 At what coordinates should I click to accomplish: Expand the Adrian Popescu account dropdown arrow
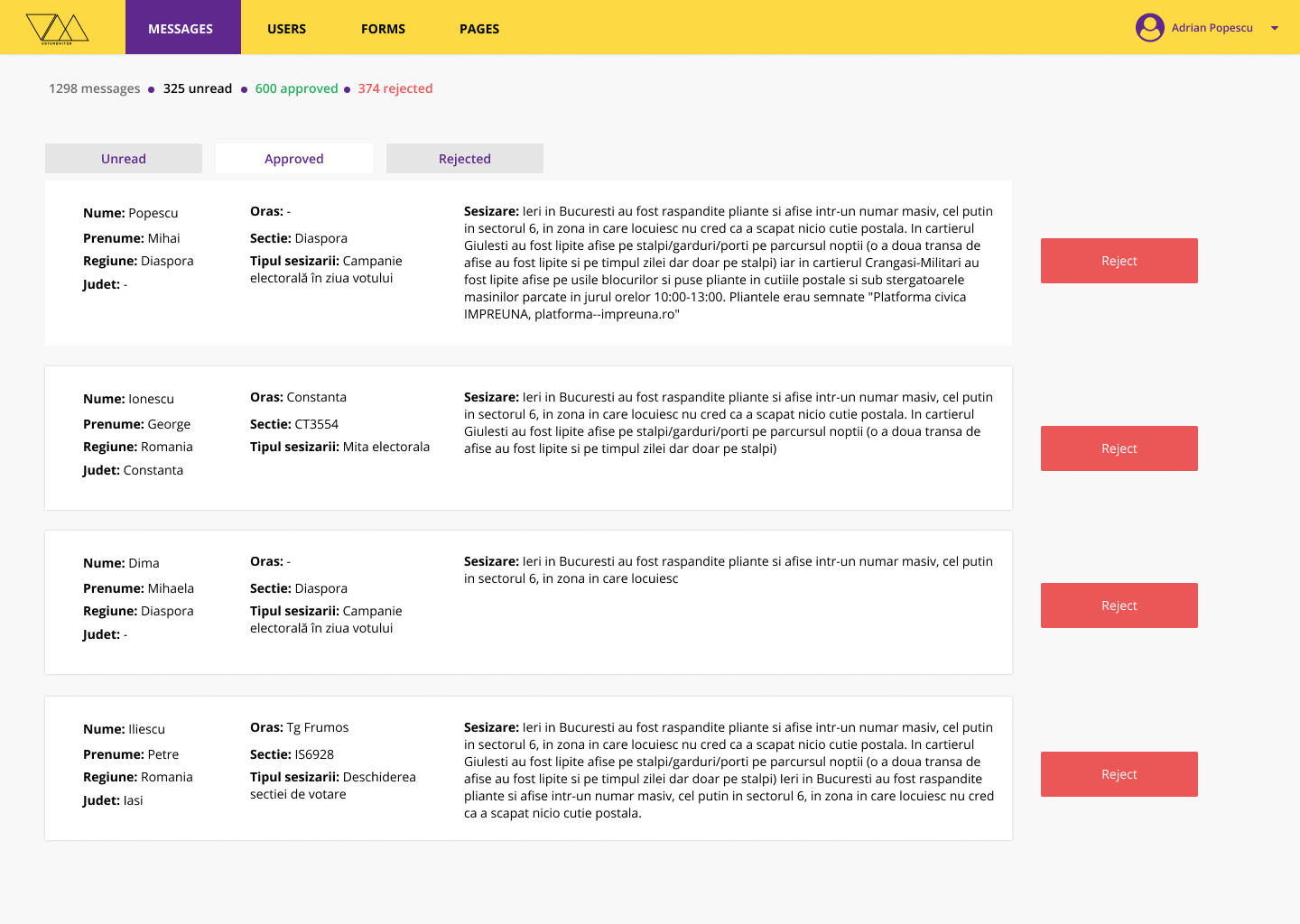point(1275,28)
